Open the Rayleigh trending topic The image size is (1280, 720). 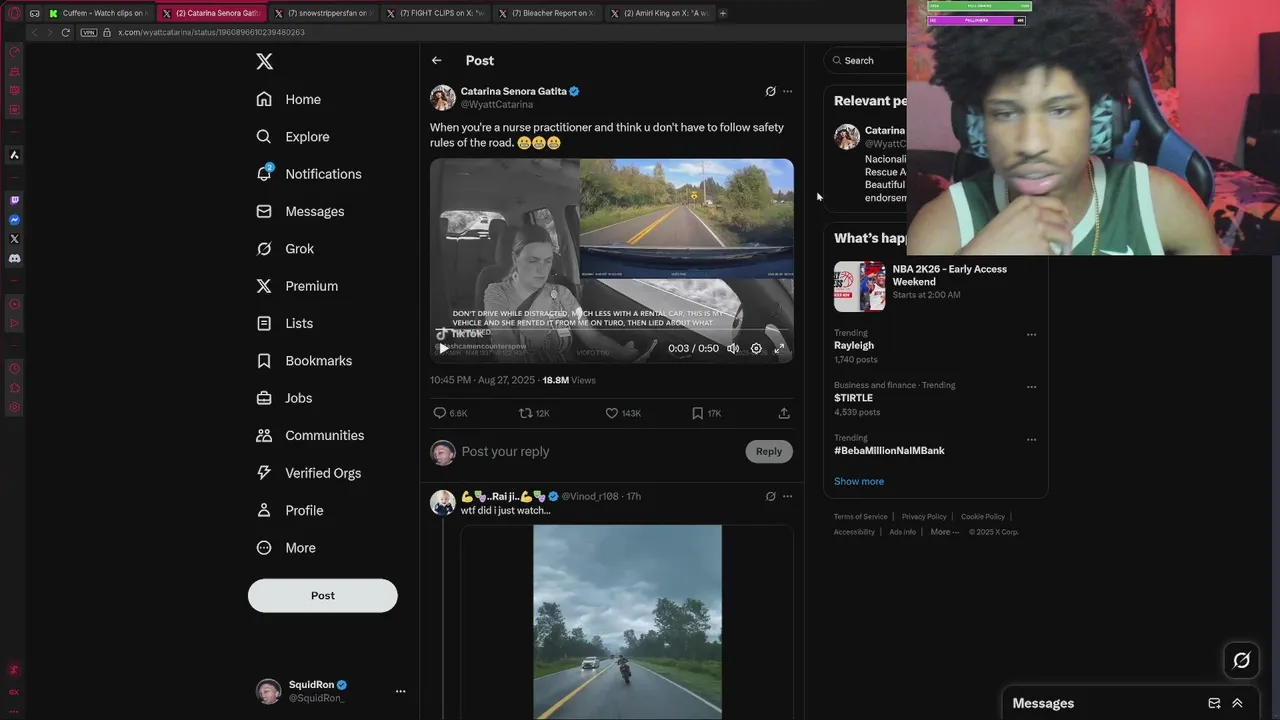[854, 346]
